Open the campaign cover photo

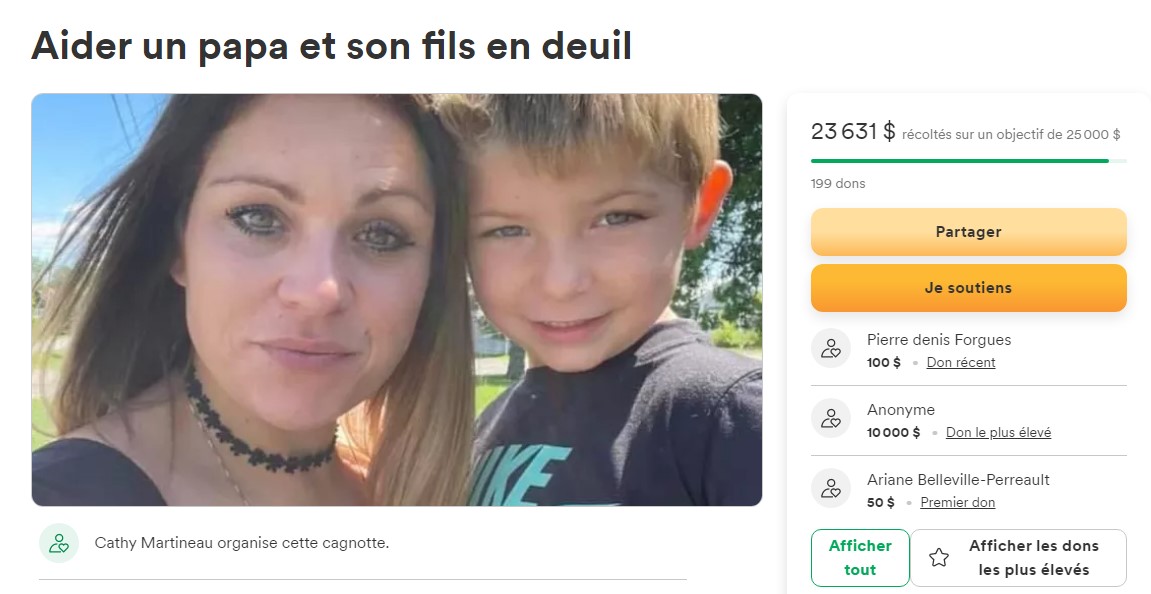click(396, 300)
